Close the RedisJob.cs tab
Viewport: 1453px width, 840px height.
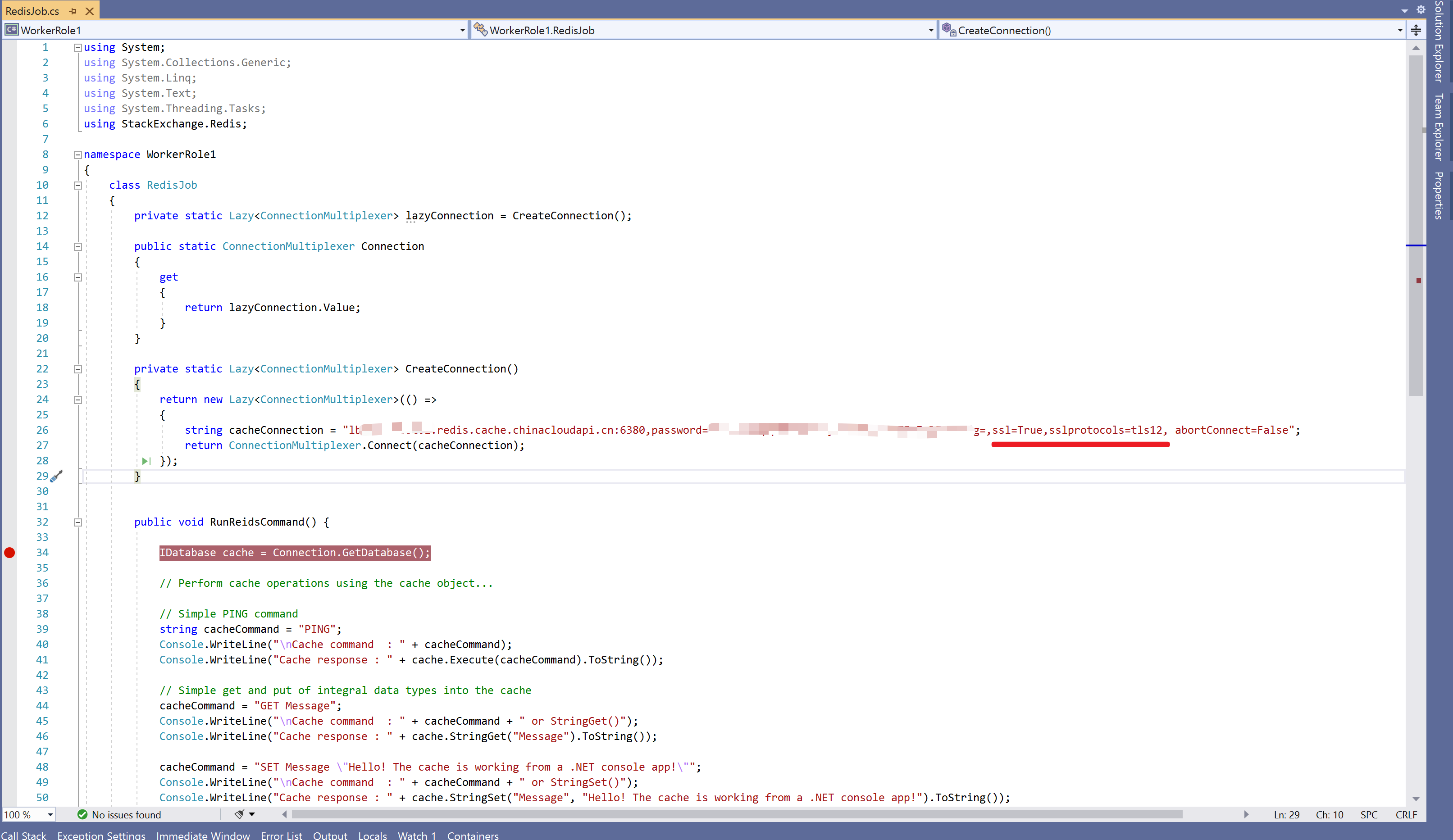pyautogui.click(x=89, y=11)
